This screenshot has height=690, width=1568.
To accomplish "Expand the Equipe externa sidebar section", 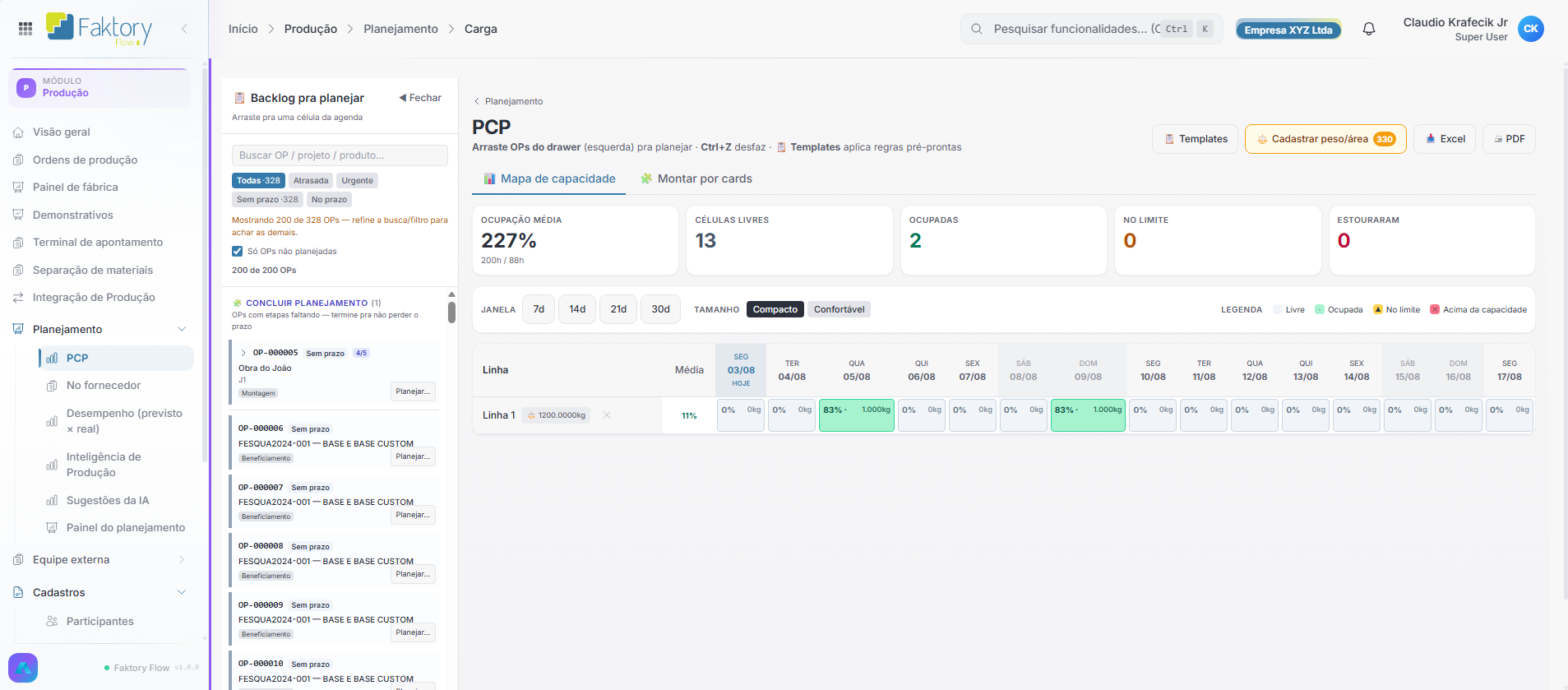I will coord(182,560).
